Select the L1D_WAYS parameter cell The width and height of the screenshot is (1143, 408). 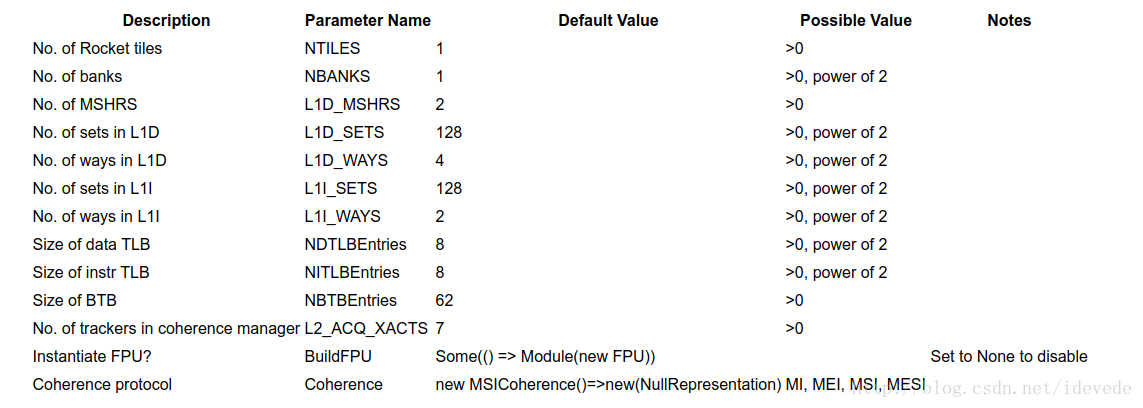pos(346,160)
